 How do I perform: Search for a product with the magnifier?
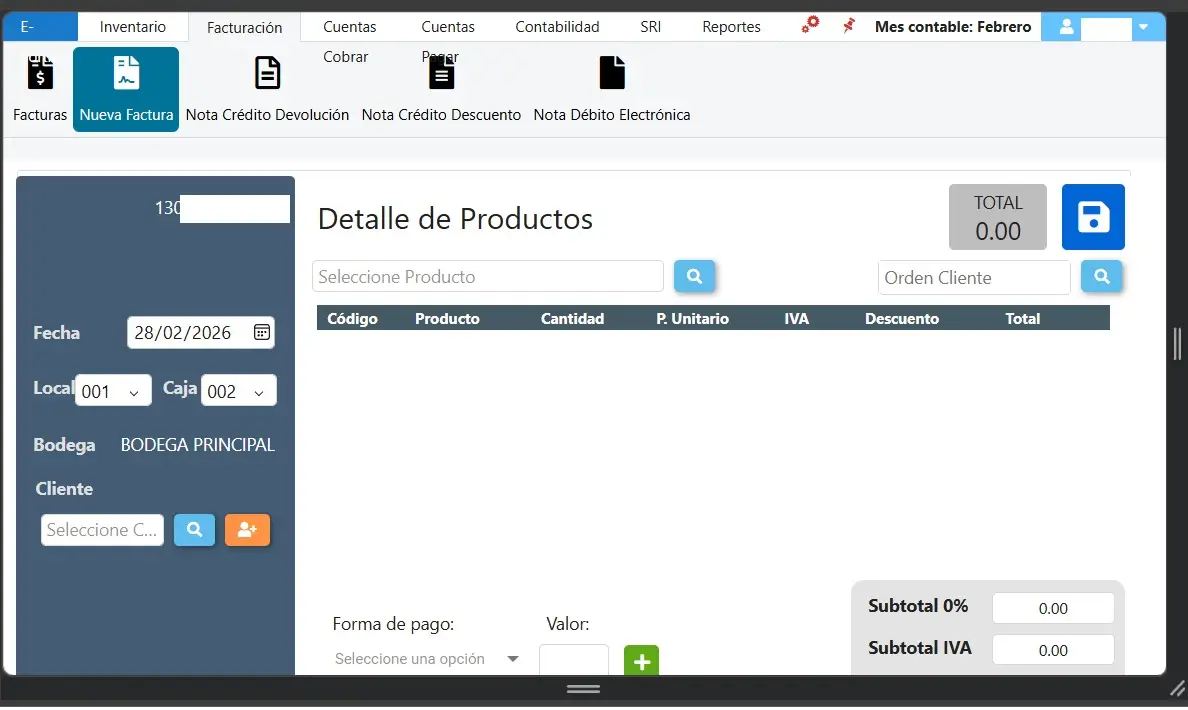[x=694, y=276]
